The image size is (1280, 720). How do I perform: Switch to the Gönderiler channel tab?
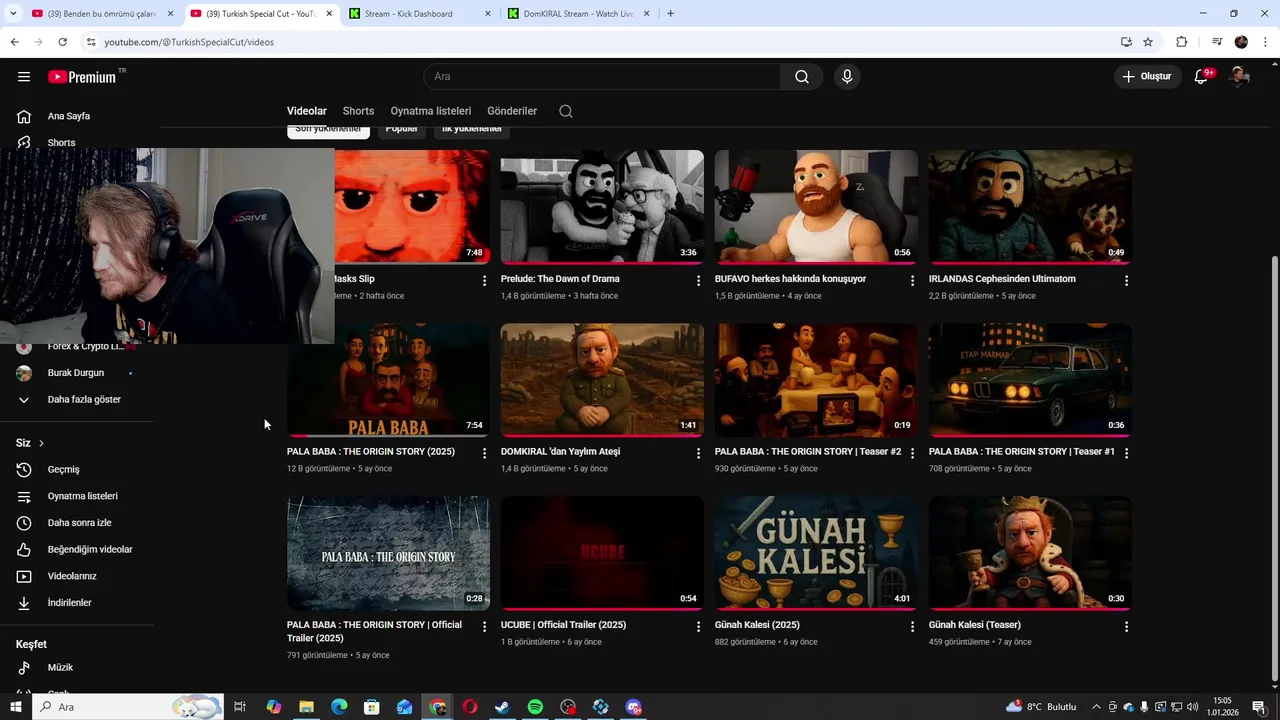pyautogui.click(x=512, y=111)
